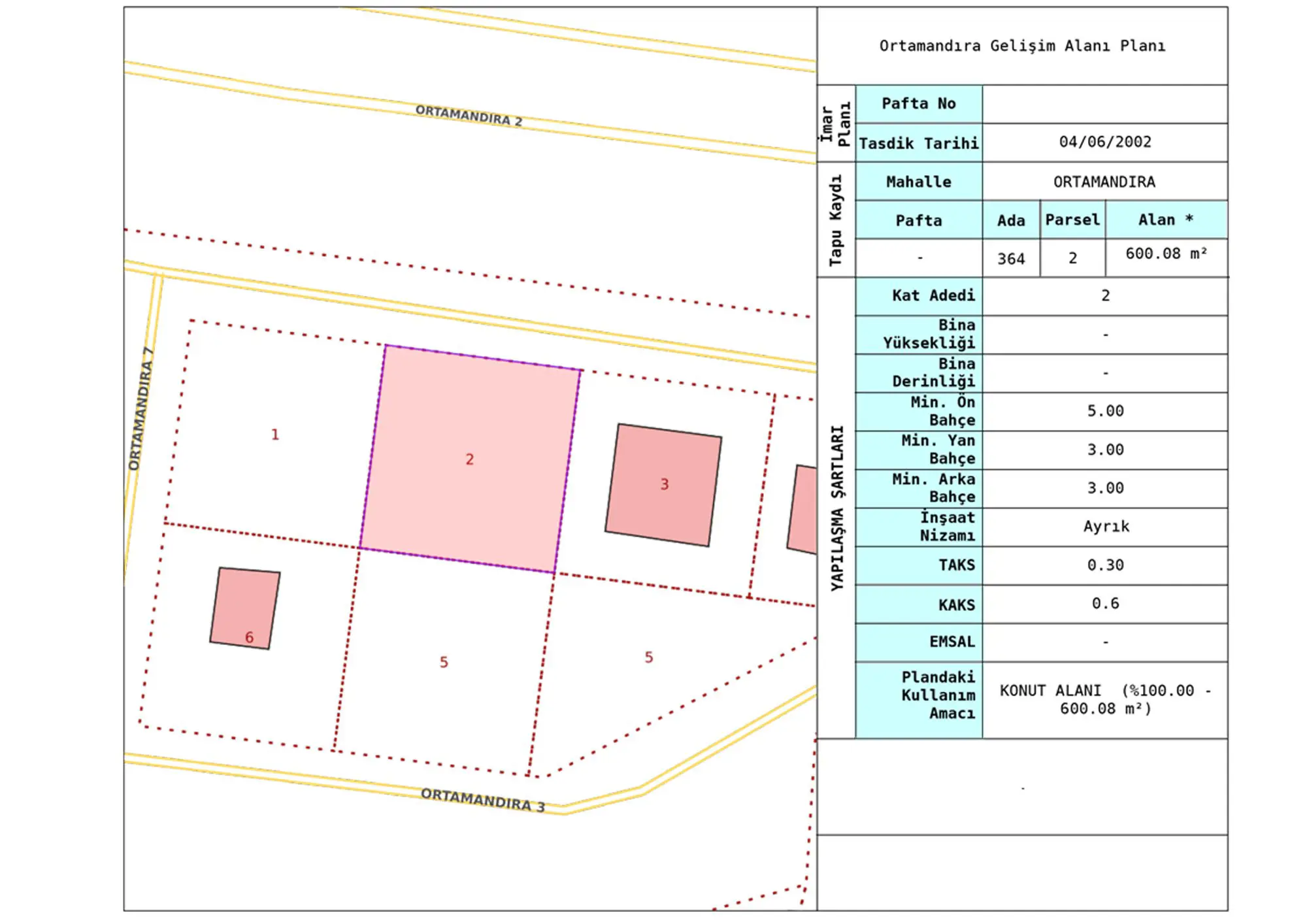Click the plan title Ortamandıra Gelişim Alanı Planı
The width and height of the screenshot is (1307, 924).
click(x=1022, y=46)
